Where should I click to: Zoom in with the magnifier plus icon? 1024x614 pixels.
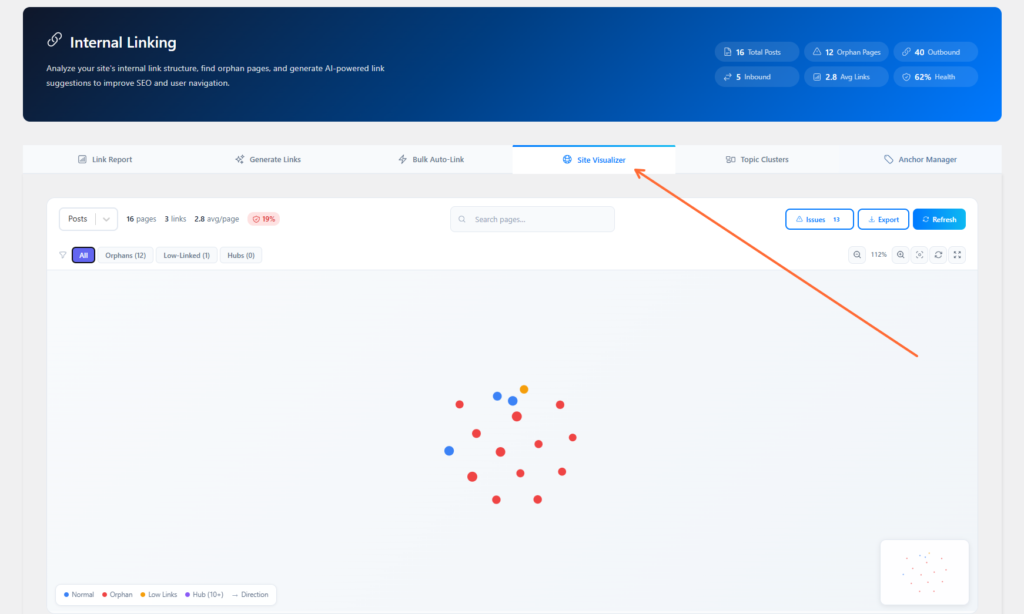tap(901, 254)
